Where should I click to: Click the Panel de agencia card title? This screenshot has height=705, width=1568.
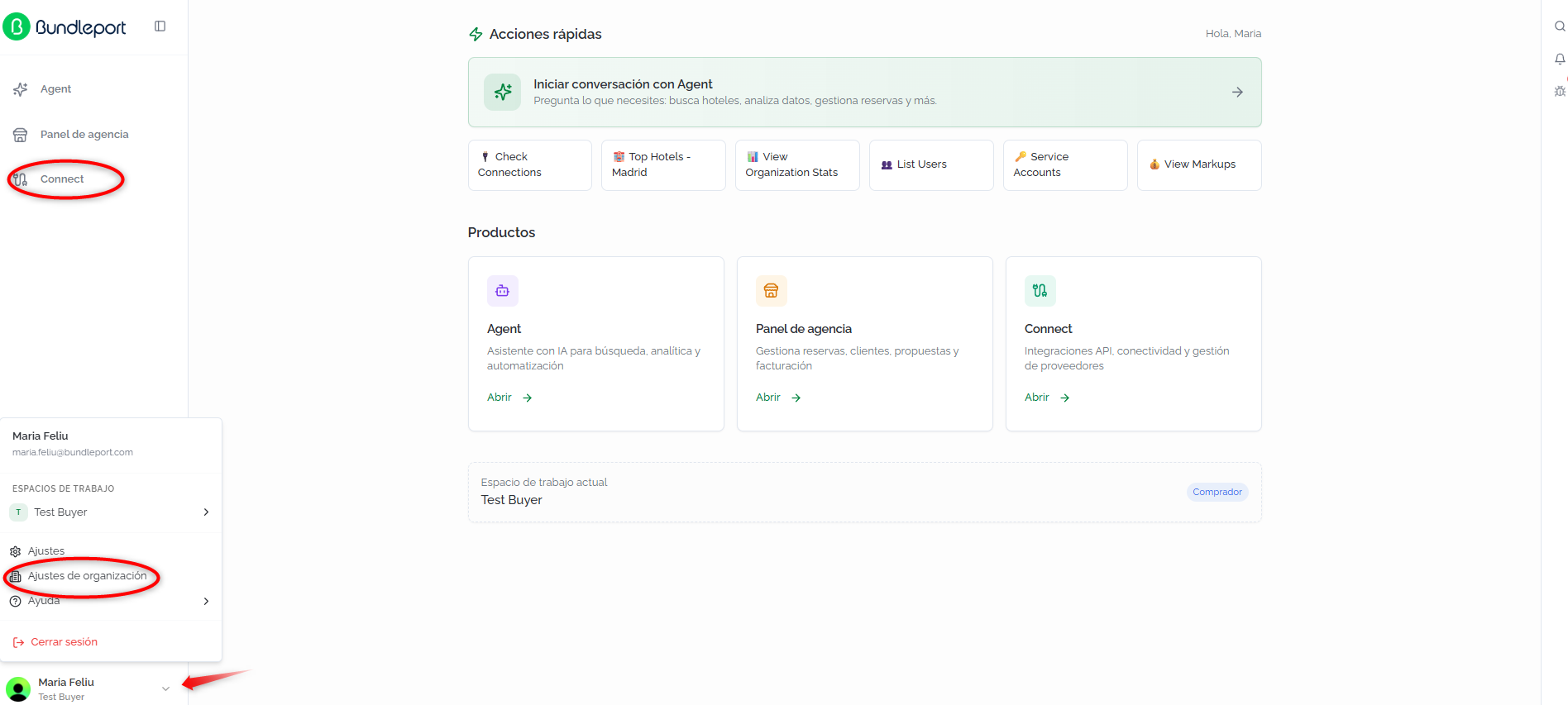tap(804, 329)
